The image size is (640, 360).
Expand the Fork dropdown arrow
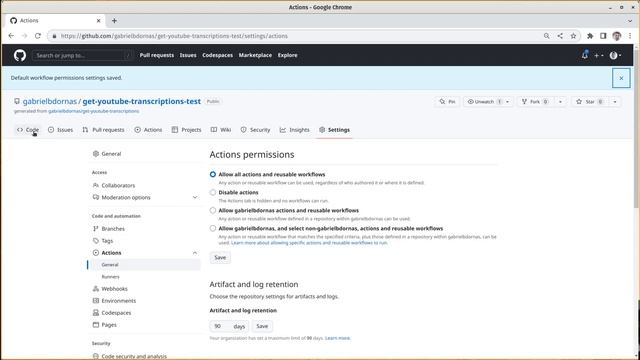560,102
